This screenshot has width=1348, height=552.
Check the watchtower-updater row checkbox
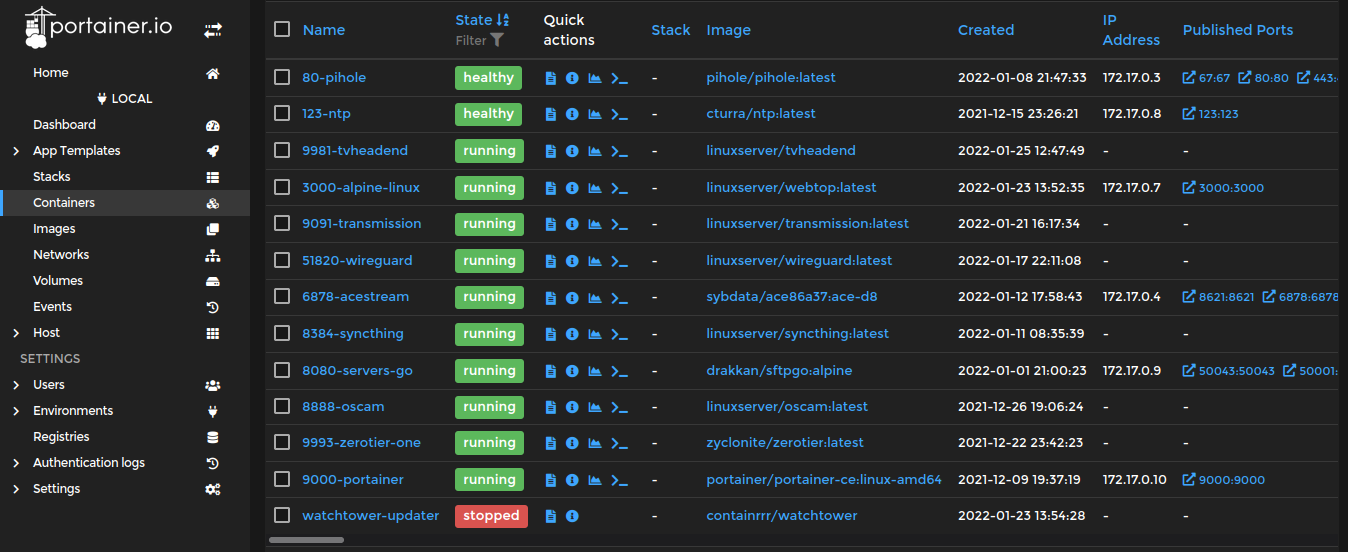pos(282,516)
